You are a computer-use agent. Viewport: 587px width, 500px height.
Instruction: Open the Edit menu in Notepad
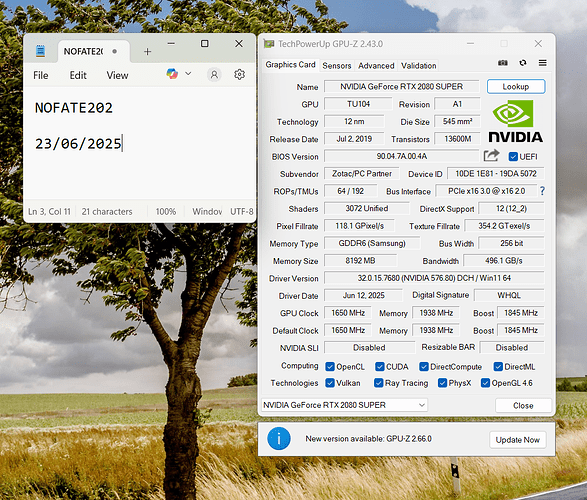click(x=78, y=75)
